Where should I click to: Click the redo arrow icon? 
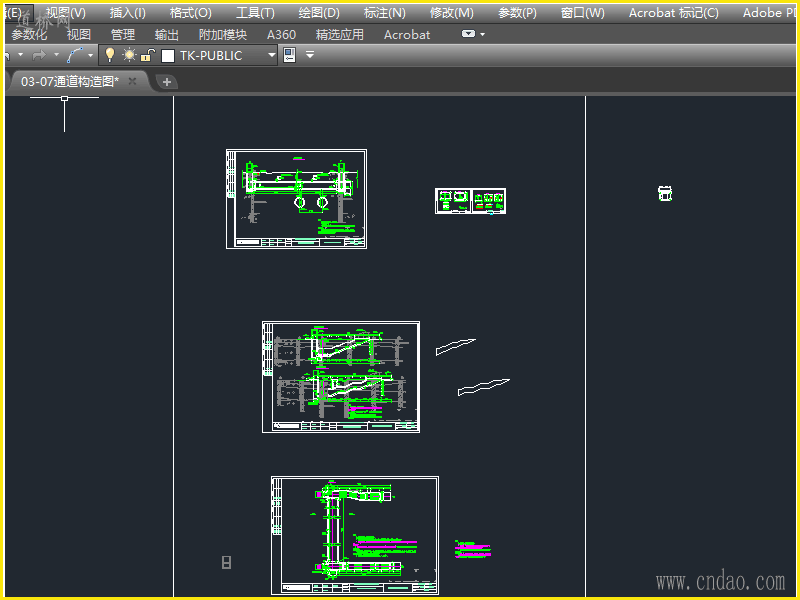(x=39, y=55)
